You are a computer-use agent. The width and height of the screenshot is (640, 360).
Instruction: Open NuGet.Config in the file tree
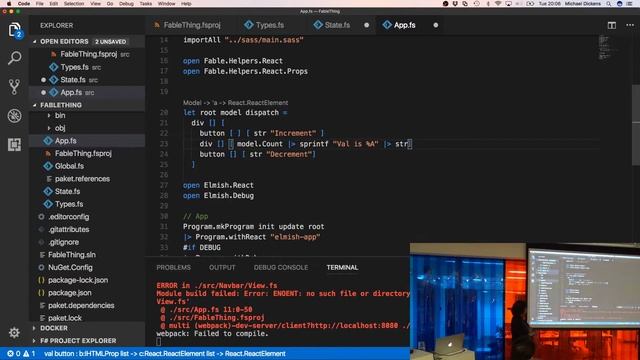70,267
